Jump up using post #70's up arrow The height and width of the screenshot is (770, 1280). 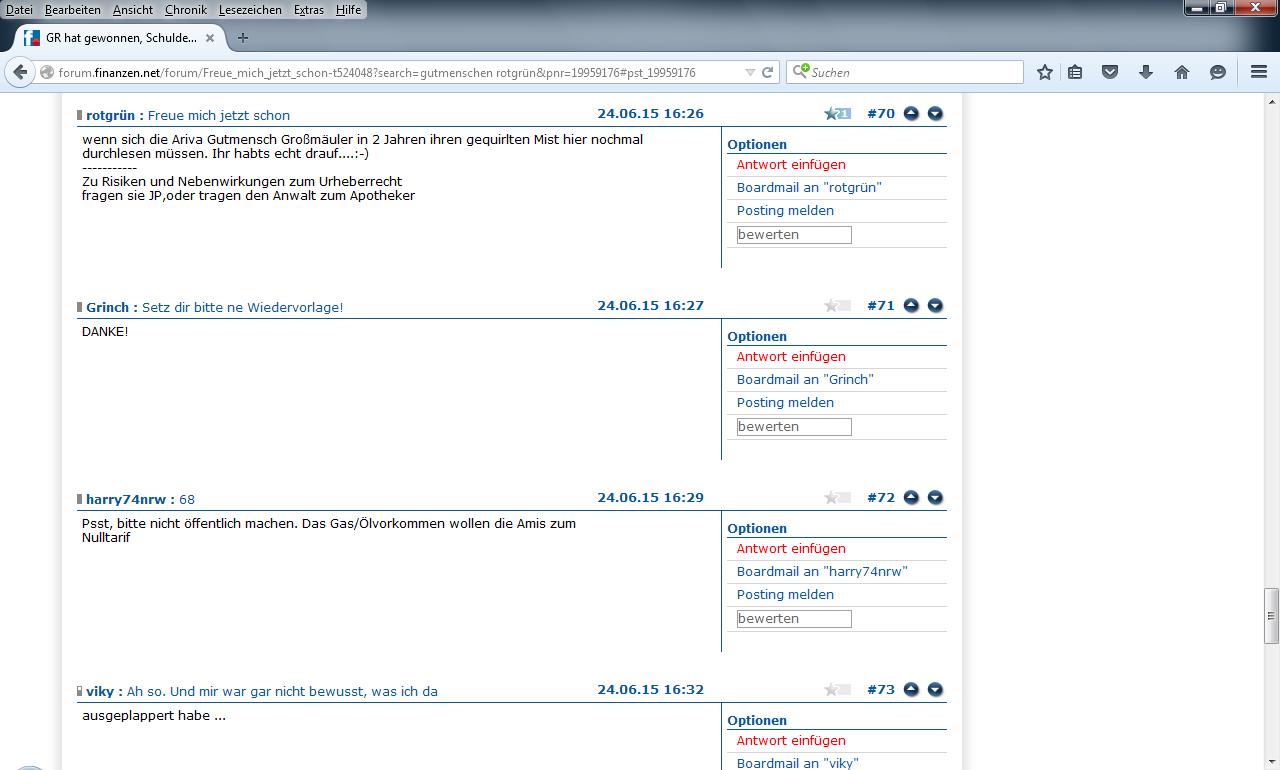(x=911, y=114)
